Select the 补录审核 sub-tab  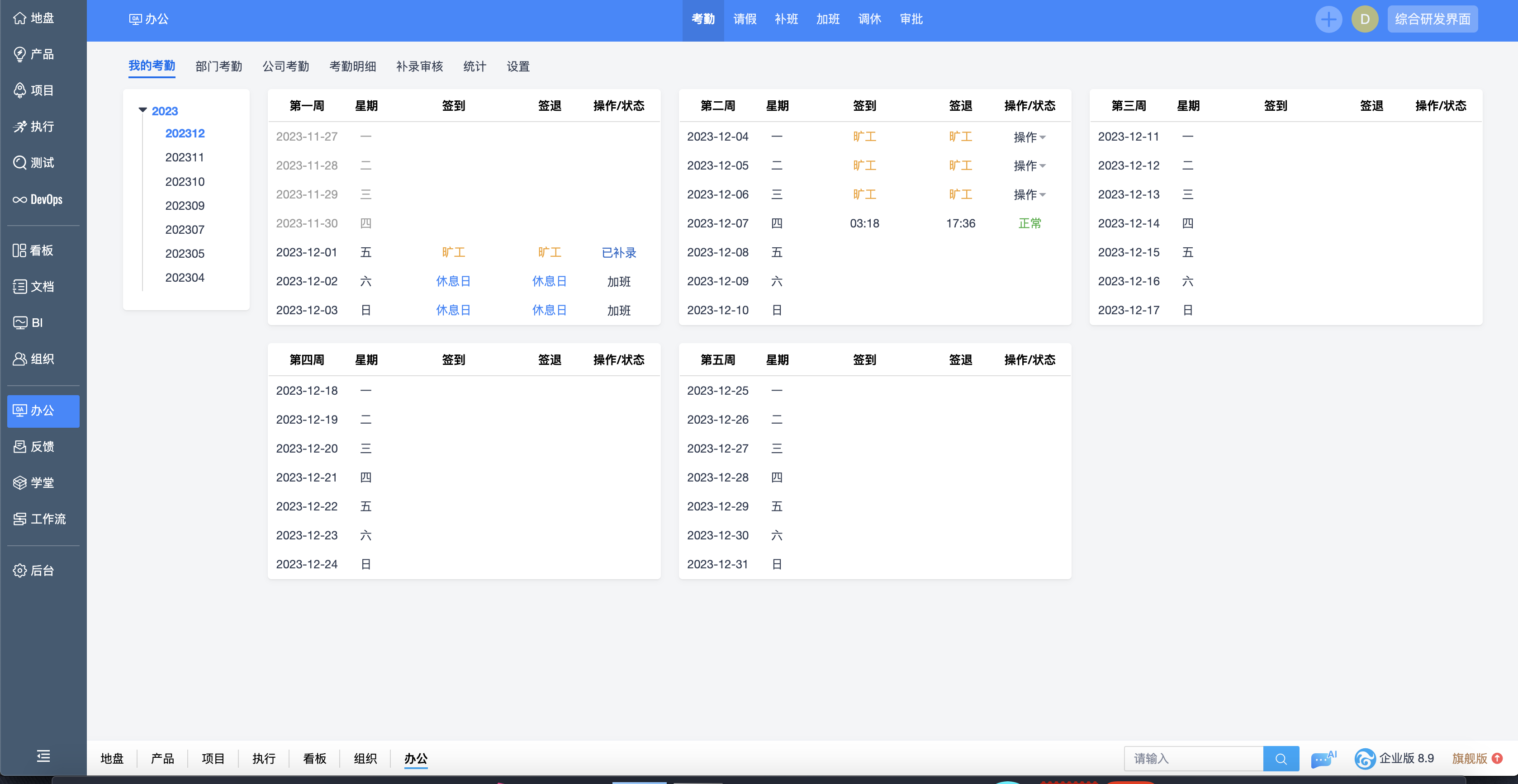420,66
